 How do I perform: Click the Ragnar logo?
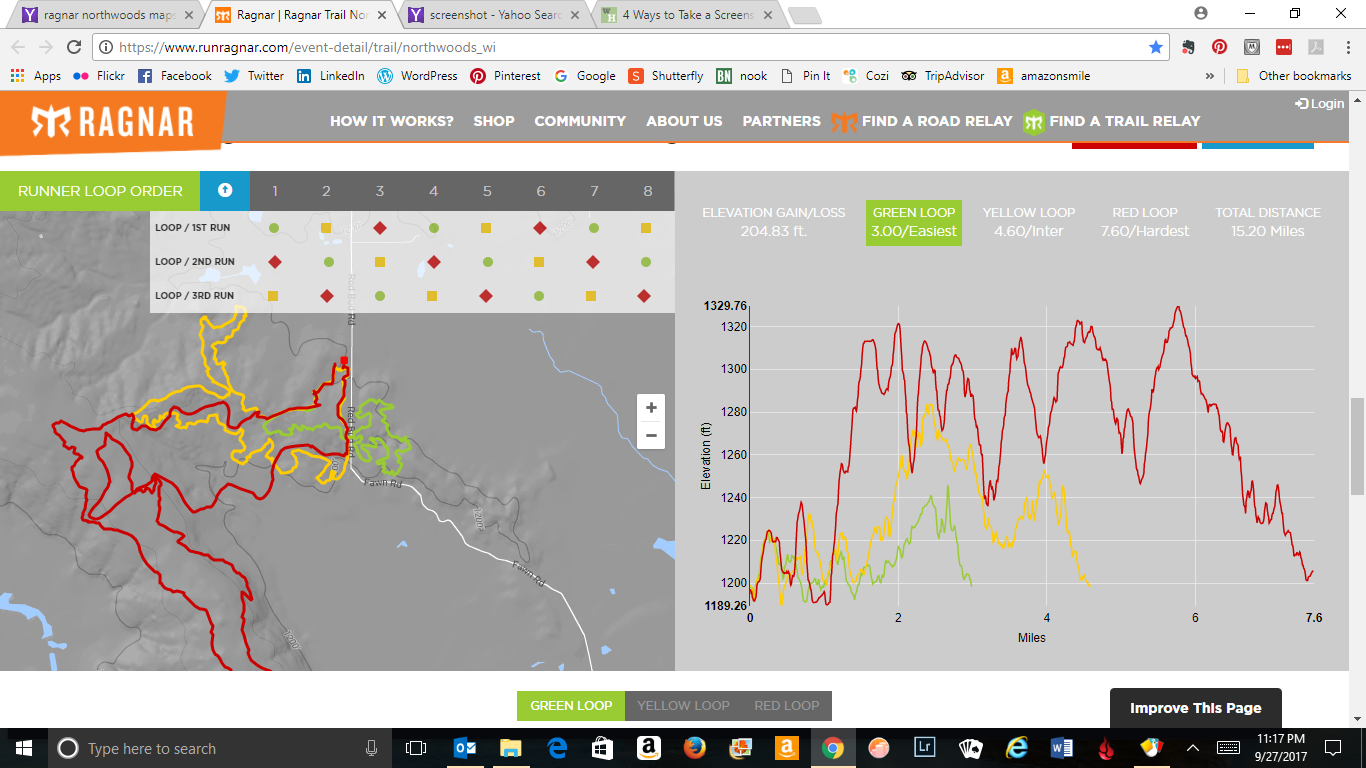(x=112, y=121)
